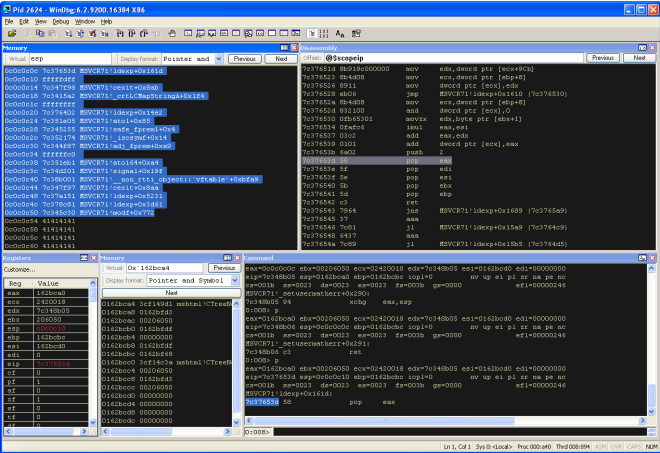The width and height of the screenshot is (660, 453).
Task: Click Next button in lower Memory panel
Action: tap(170, 292)
